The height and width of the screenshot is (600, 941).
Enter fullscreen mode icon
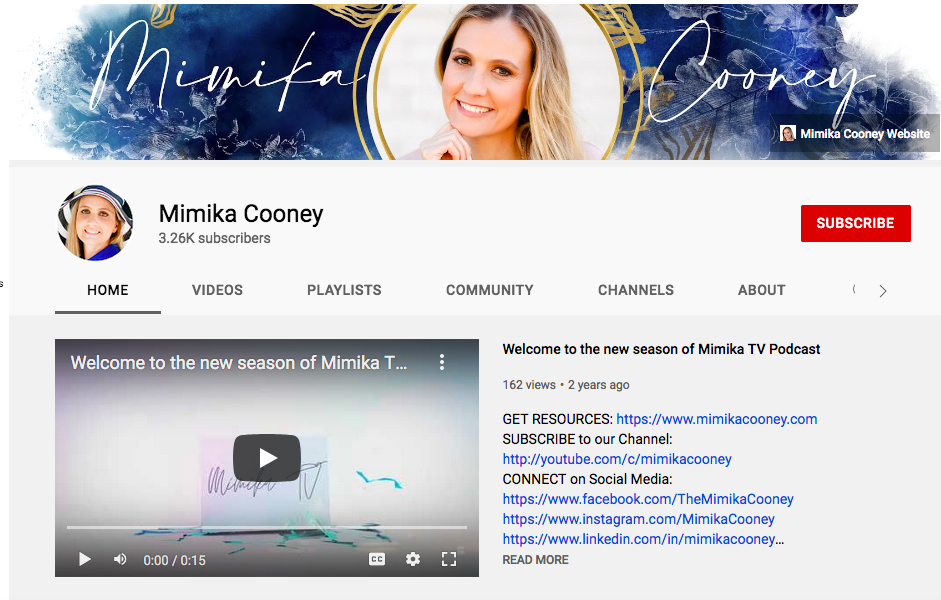(x=449, y=559)
